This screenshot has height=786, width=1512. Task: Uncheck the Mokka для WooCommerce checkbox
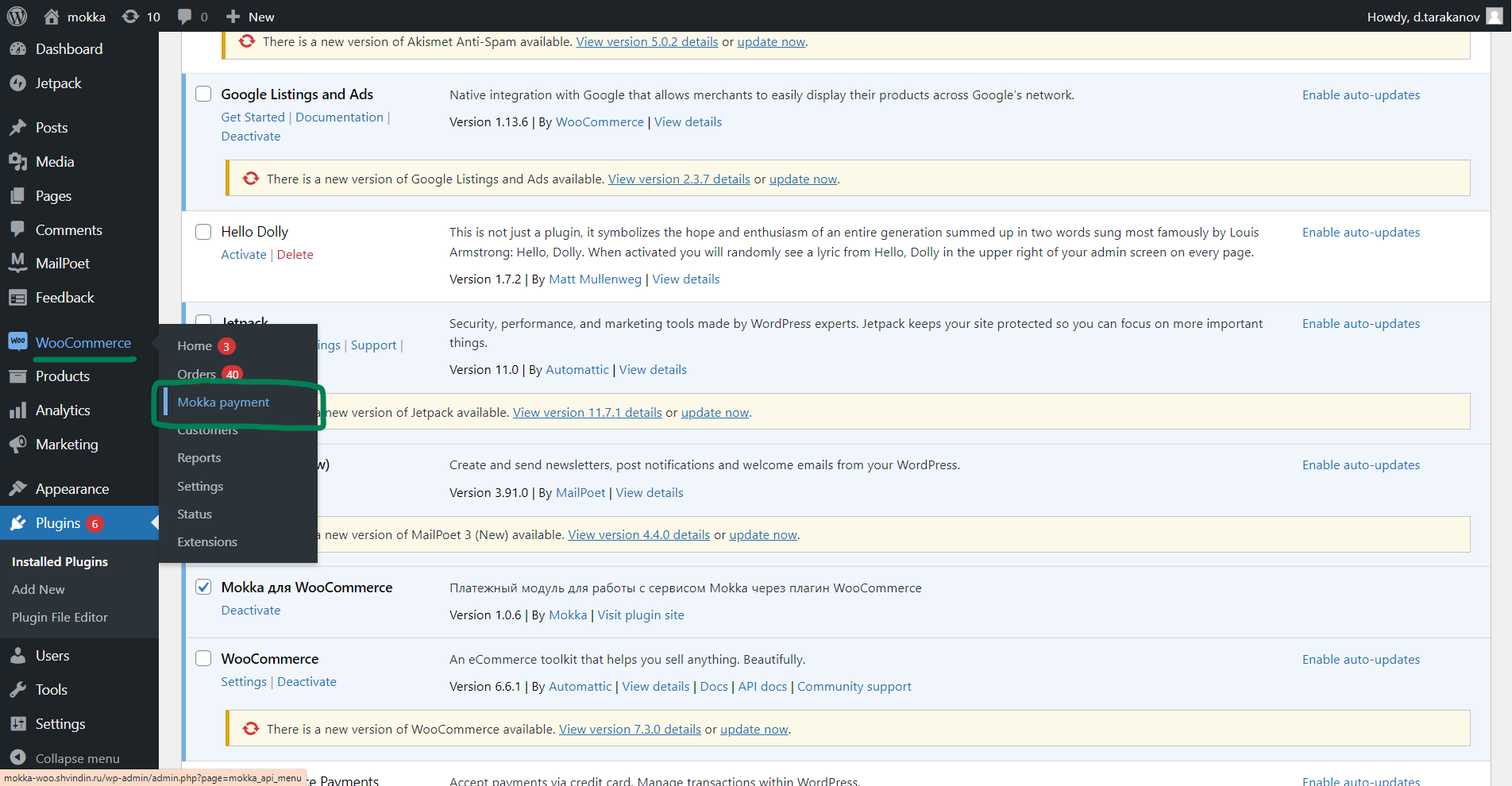203,588
